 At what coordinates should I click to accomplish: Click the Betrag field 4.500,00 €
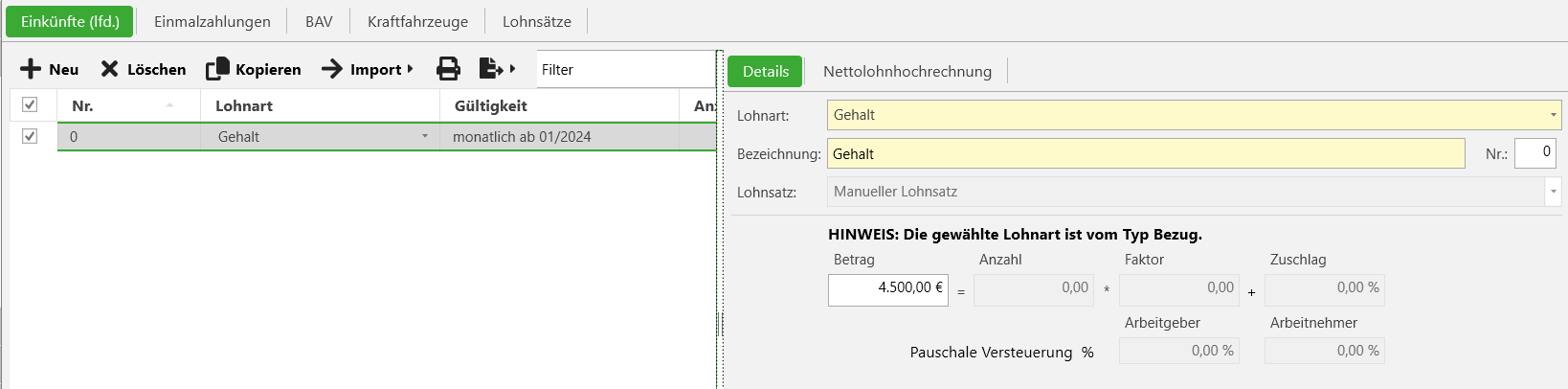[888, 290]
